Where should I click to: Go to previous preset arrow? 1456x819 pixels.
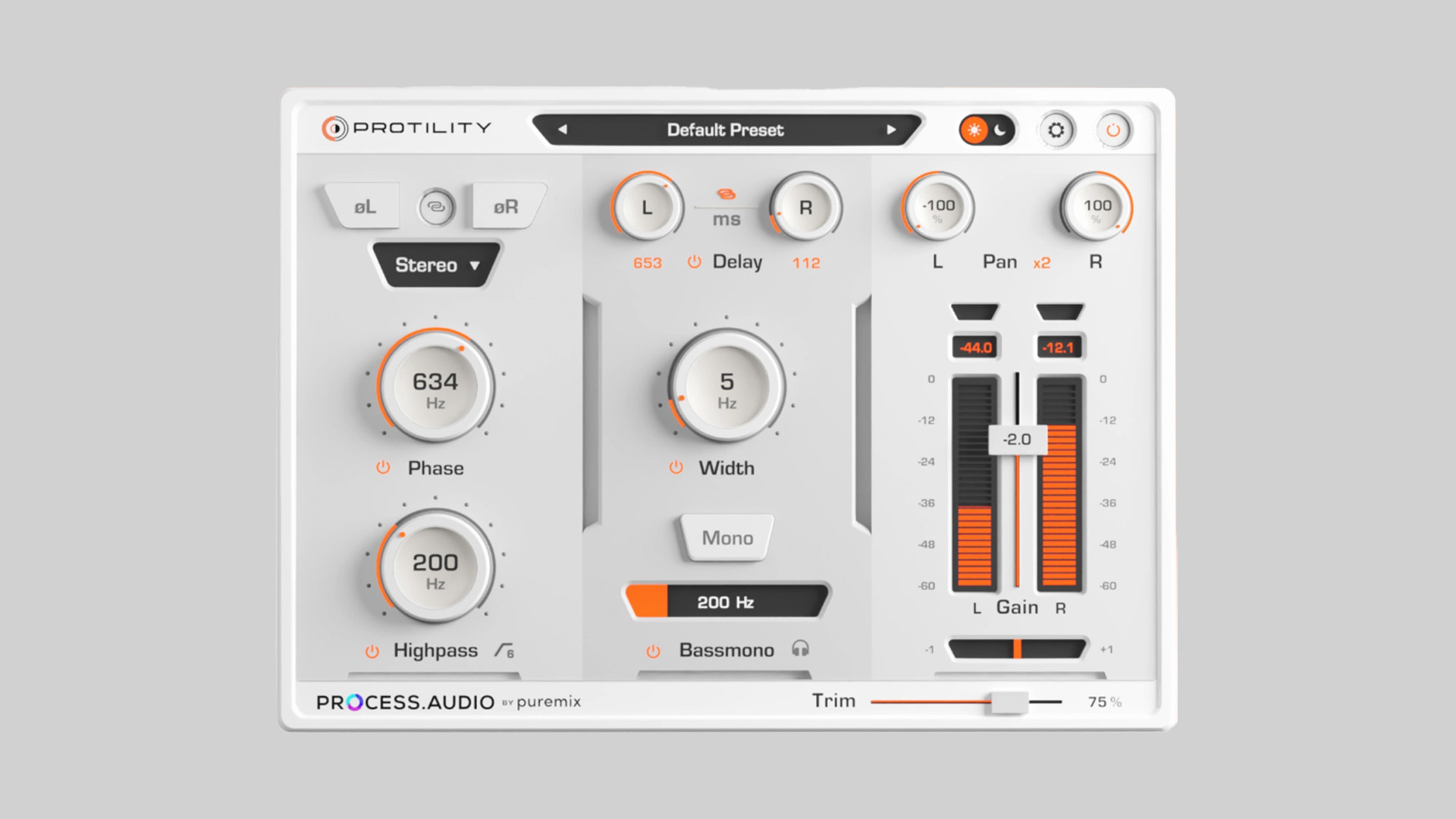pyautogui.click(x=563, y=130)
